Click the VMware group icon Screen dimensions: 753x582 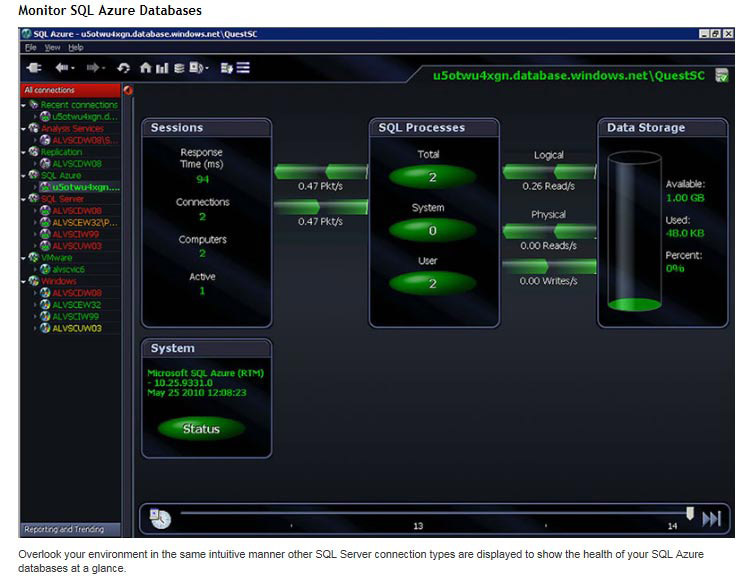click(x=34, y=257)
